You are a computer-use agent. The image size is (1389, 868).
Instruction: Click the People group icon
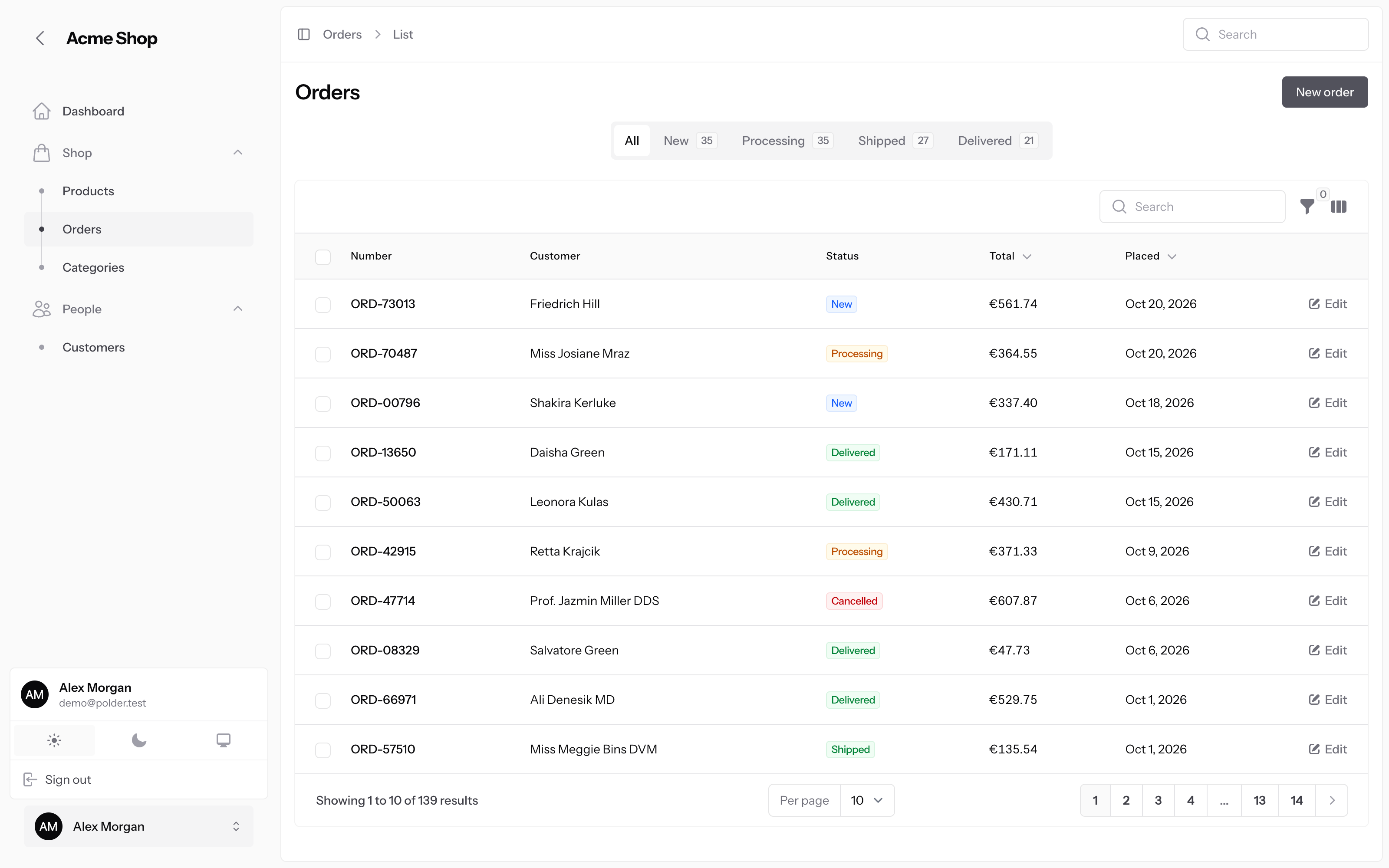[41, 309]
